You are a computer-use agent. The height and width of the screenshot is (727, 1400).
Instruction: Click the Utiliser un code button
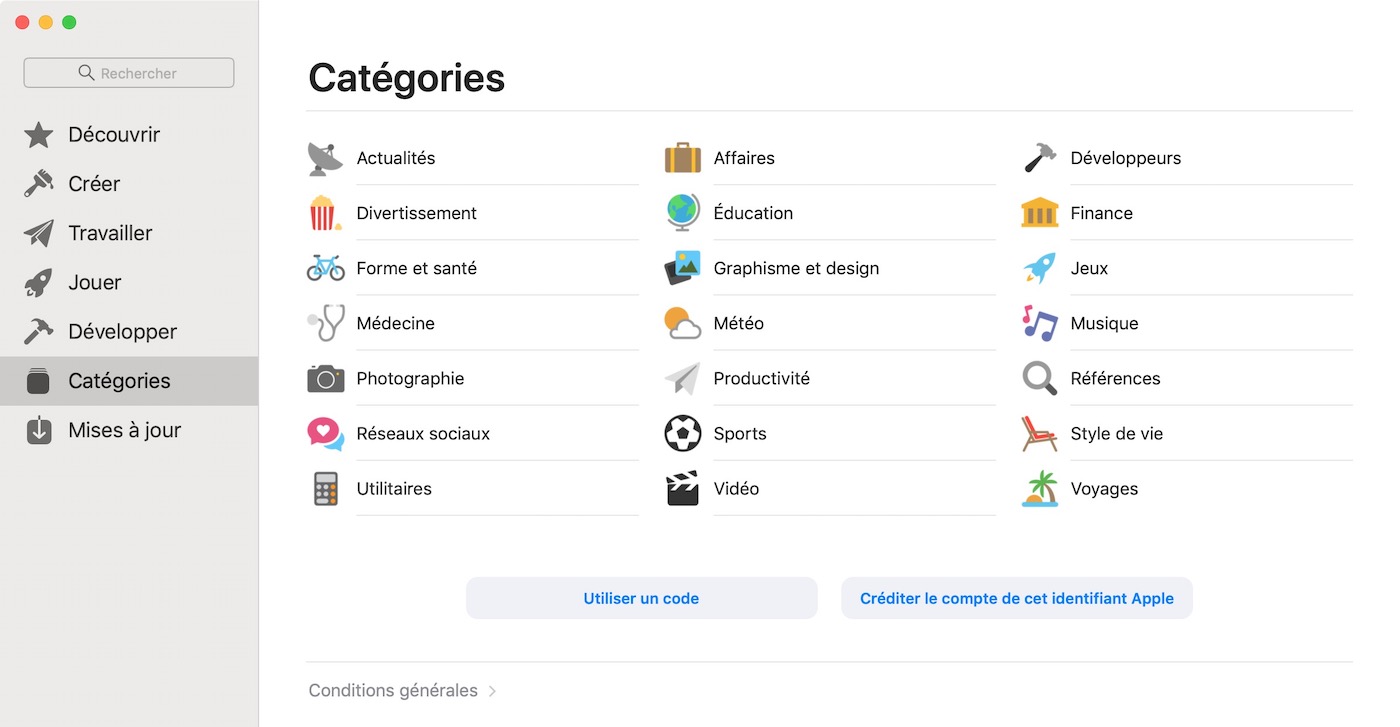[x=641, y=598]
